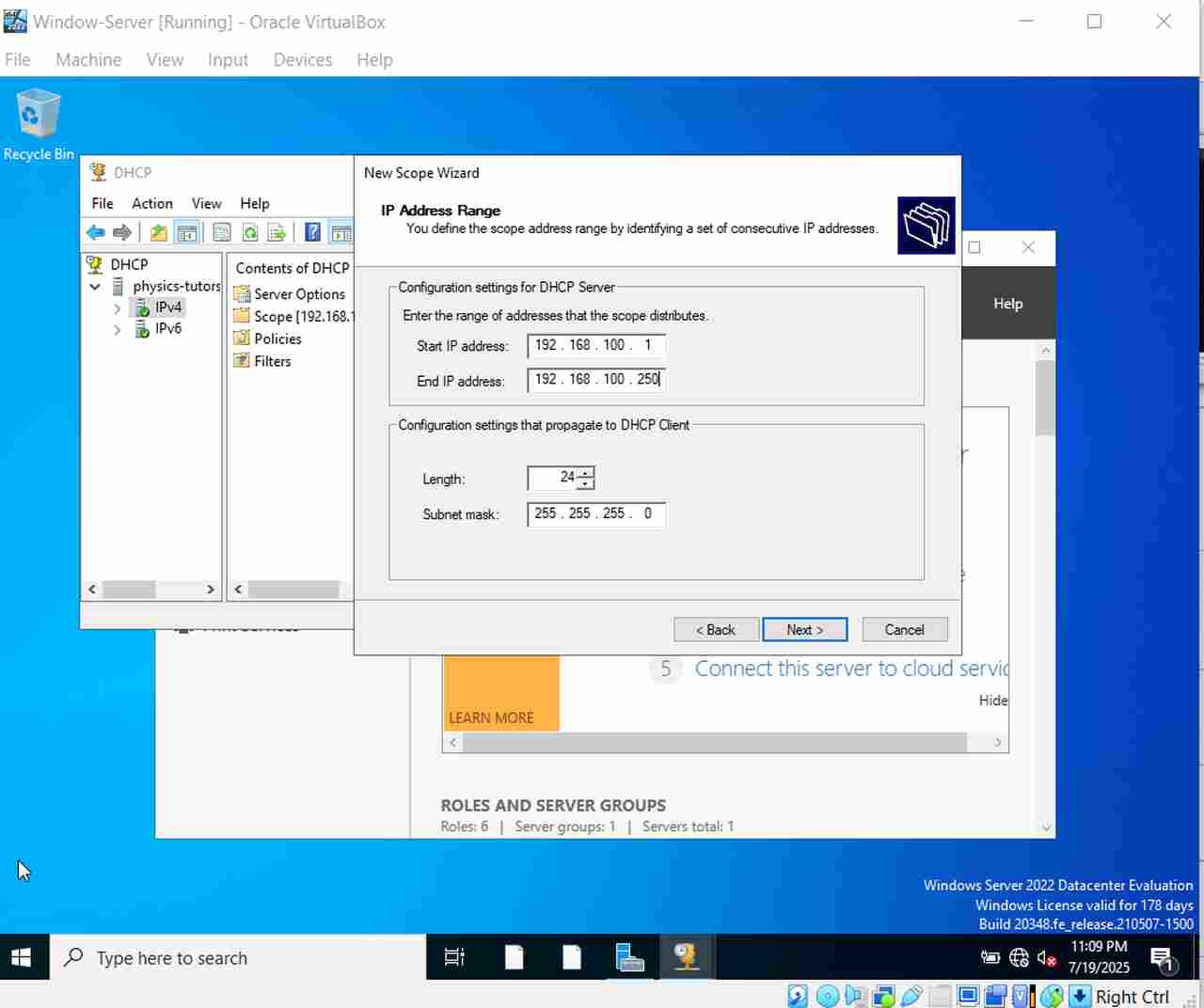Click Server Manager vertical scrollbar thumb
The width and height of the screenshot is (1204, 1008).
tap(1046, 399)
